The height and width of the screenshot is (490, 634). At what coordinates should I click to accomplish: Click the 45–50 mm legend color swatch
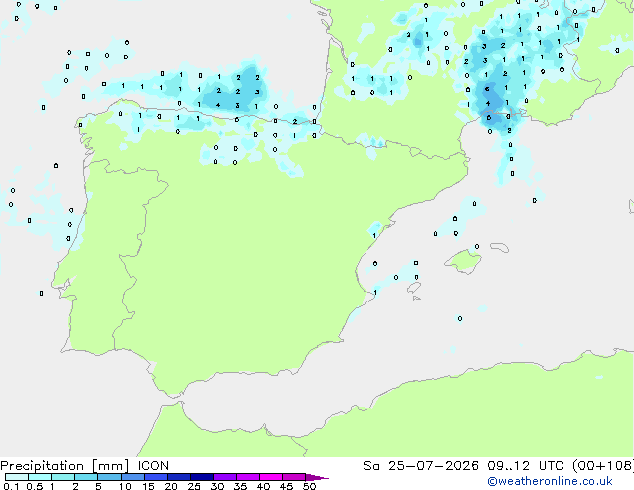click(x=294, y=477)
